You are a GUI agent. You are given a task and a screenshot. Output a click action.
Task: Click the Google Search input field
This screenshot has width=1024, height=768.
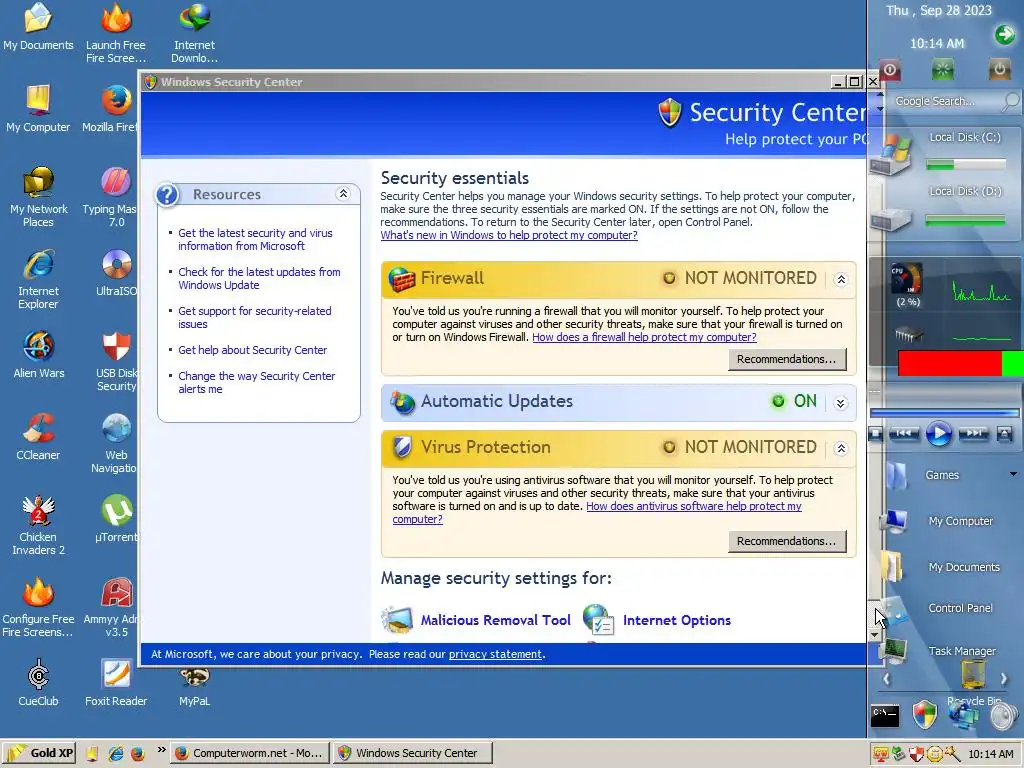947,101
